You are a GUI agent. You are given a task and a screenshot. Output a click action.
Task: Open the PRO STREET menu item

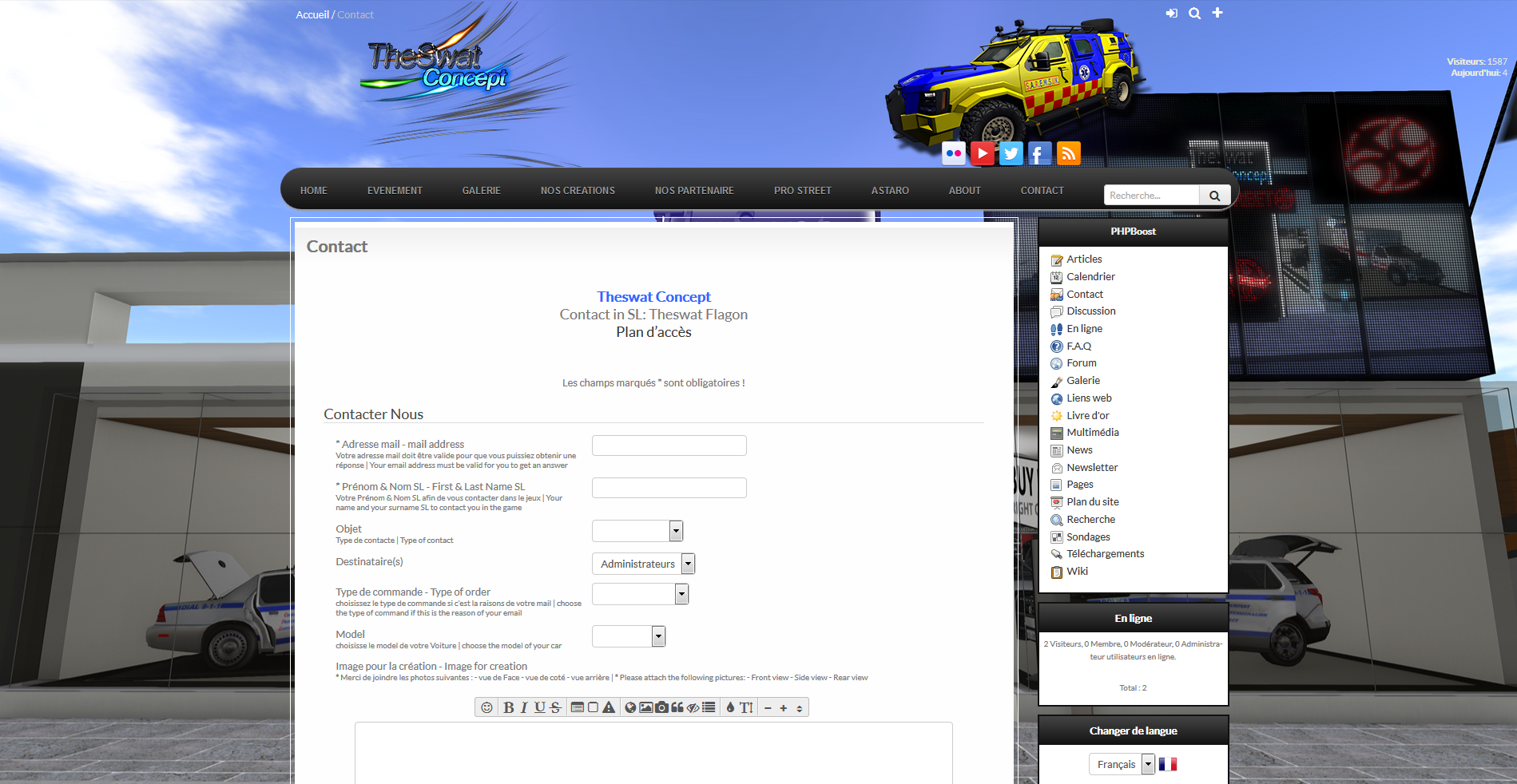pos(803,191)
